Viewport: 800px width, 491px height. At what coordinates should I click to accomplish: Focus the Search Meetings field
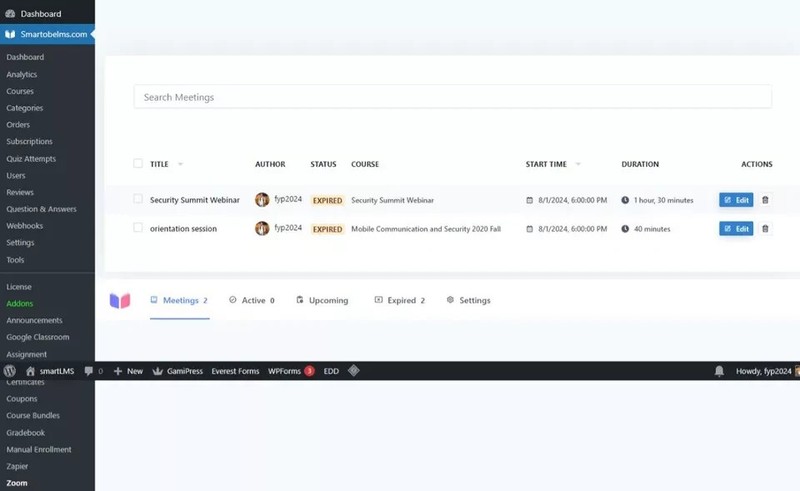coord(453,97)
